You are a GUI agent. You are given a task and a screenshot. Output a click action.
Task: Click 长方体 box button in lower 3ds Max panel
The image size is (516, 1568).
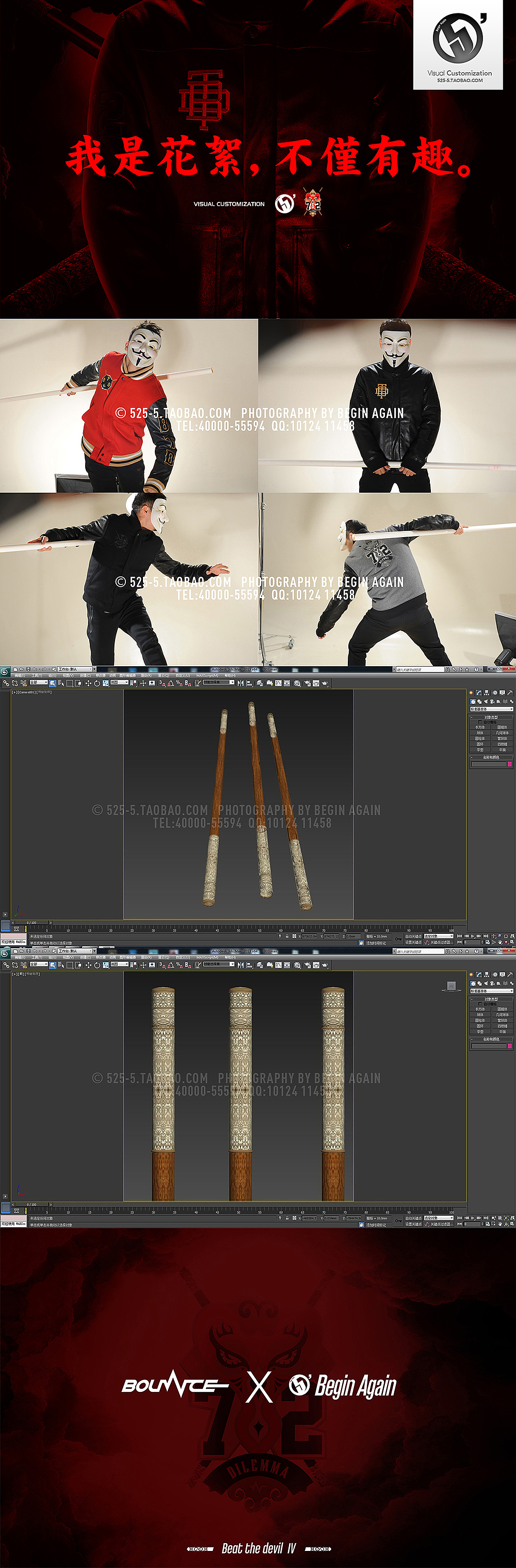[480, 1009]
